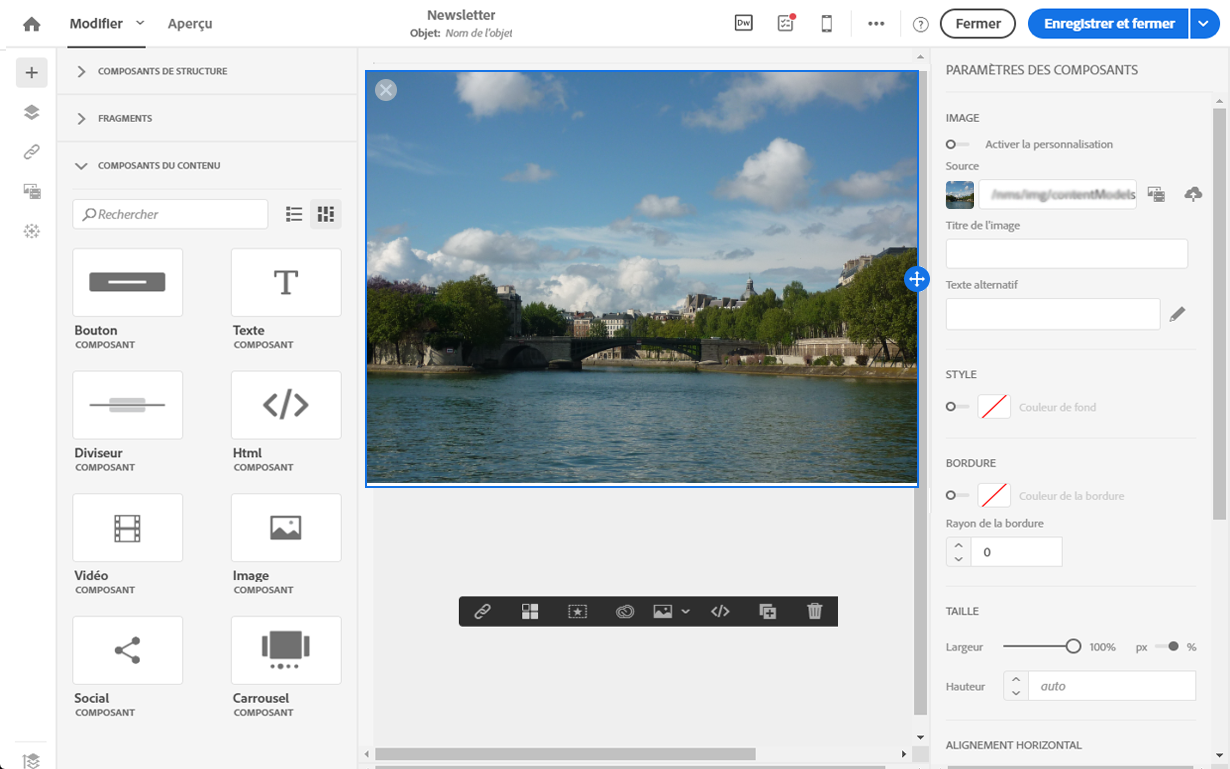Toggle the Couleur de la bordure switch
The width and height of the screenshot is (1230, 769).
point(957,495)
